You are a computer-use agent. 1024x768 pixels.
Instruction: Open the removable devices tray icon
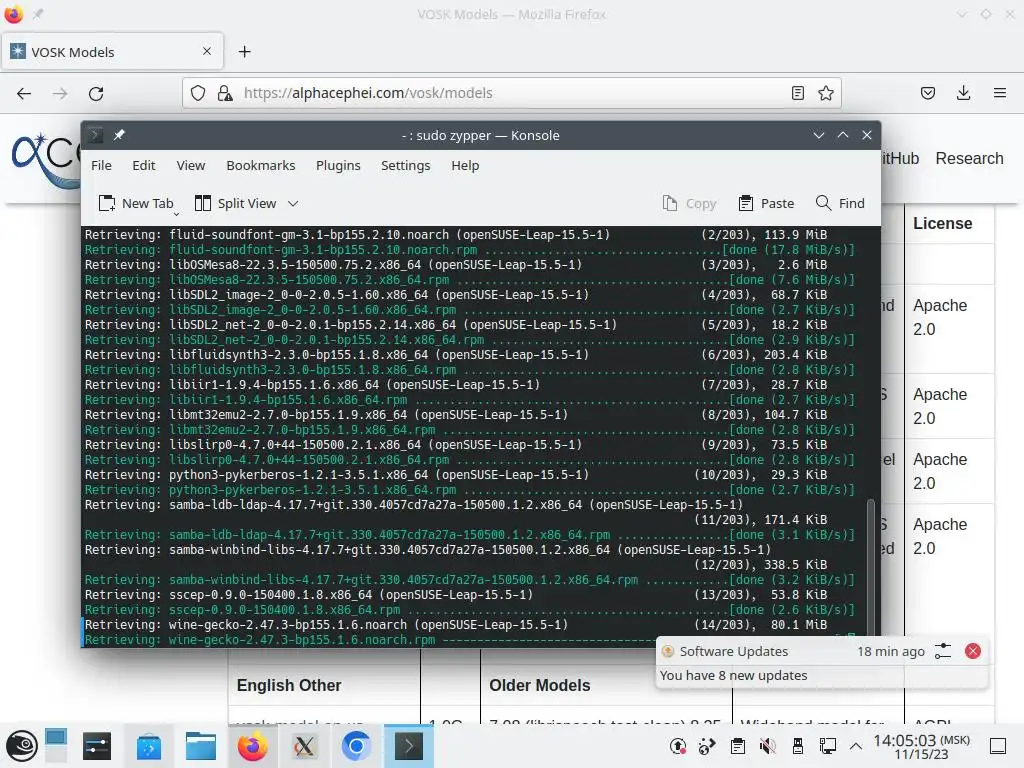(798, 746)
